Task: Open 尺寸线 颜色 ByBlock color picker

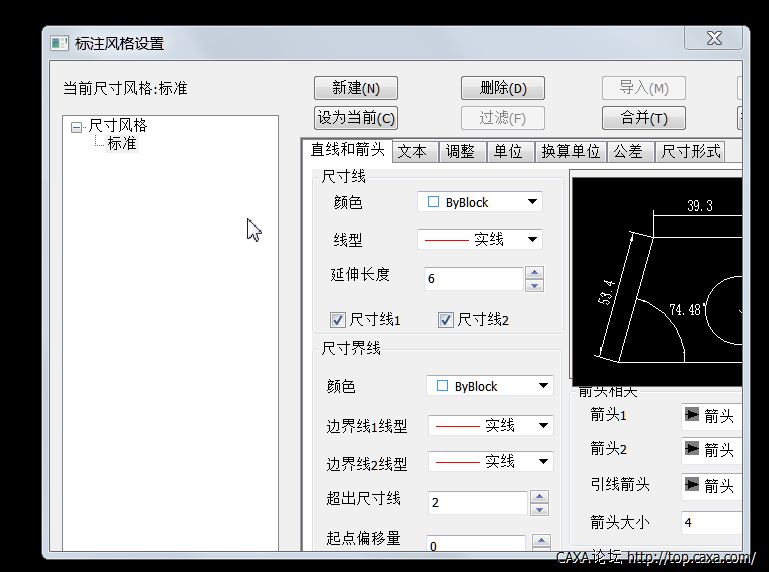Action: click(x=479, y=202)
